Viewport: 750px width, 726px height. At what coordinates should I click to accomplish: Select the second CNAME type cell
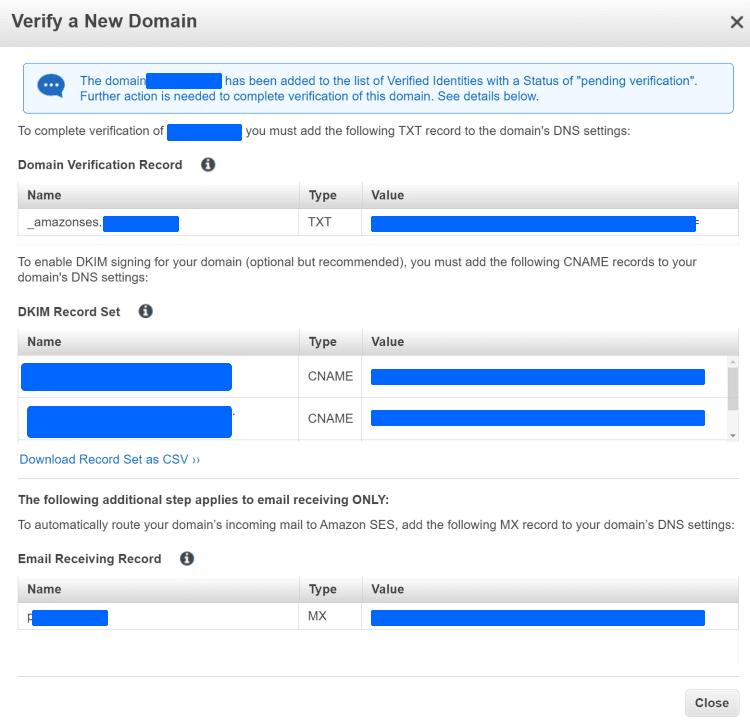coord(330,418)
